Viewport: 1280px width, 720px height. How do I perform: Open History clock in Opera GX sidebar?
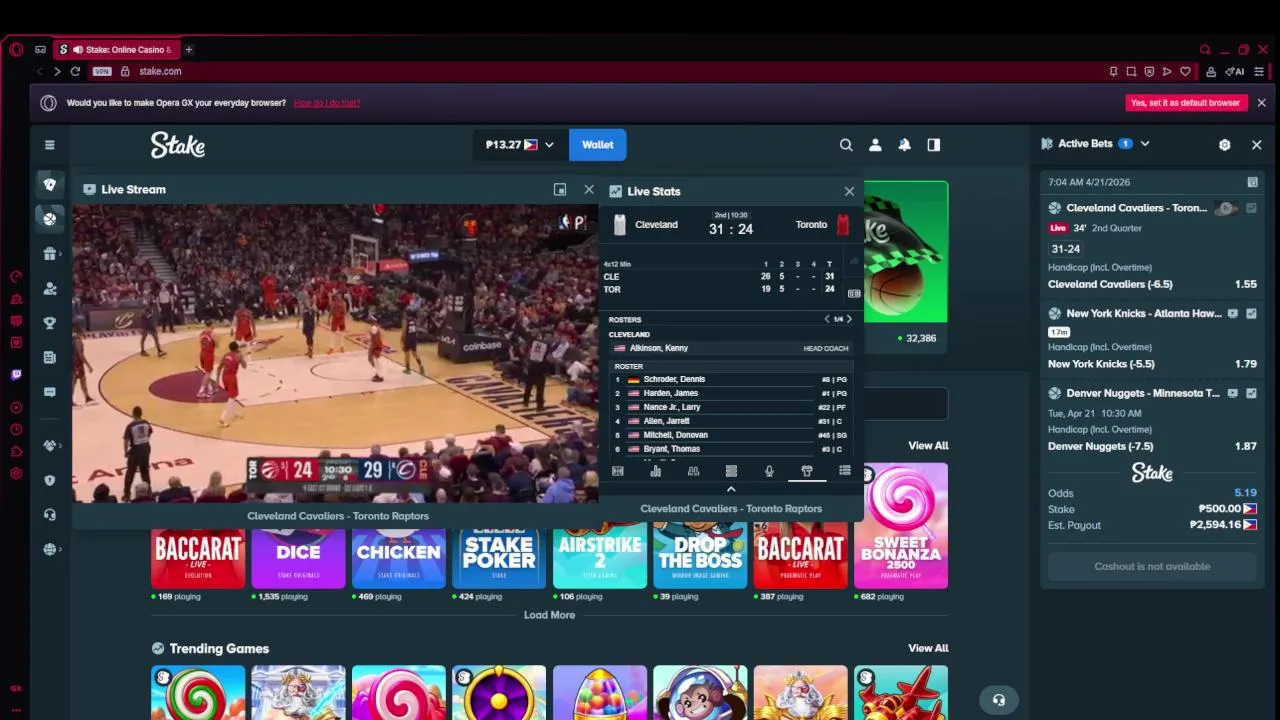tap(16, 429)
